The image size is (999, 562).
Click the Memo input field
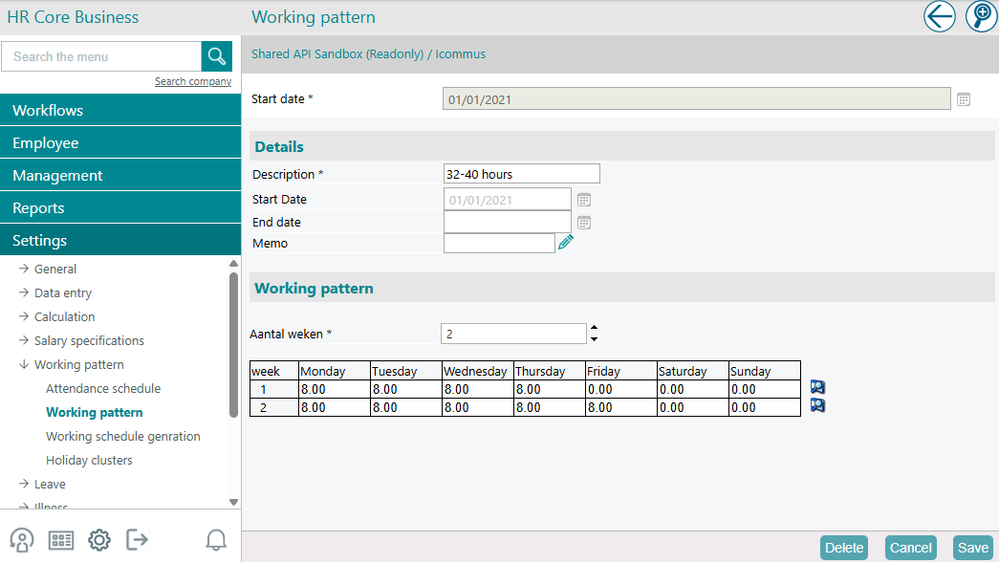click(499, 243)
